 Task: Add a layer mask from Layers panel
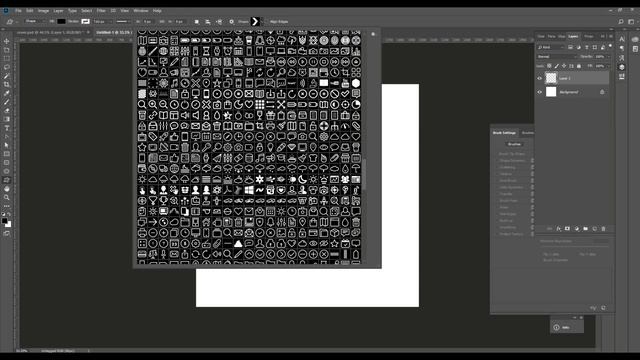(x=567, y=229)
